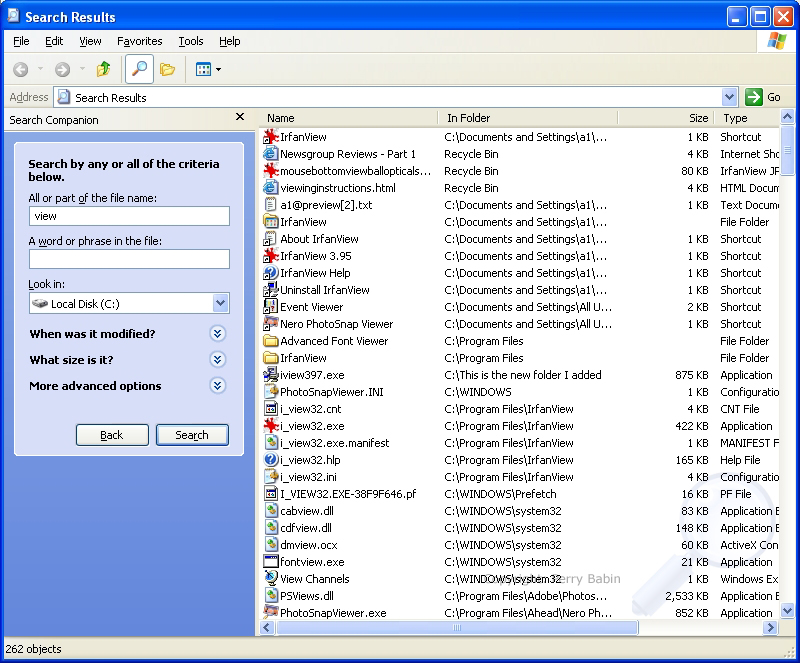Select the cabview.dll file name

pos(307,511)
